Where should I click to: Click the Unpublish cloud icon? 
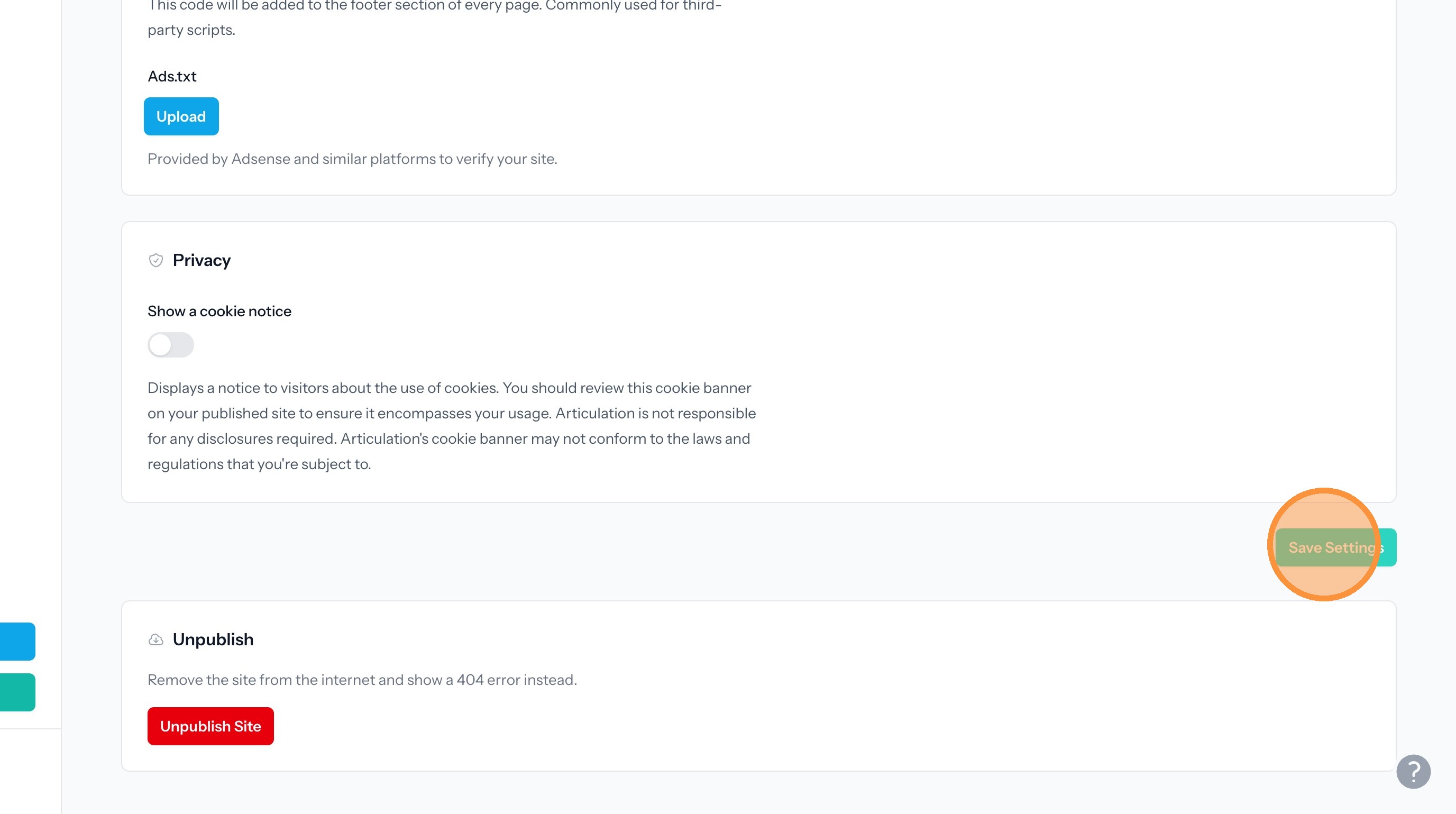coord(155,639)
